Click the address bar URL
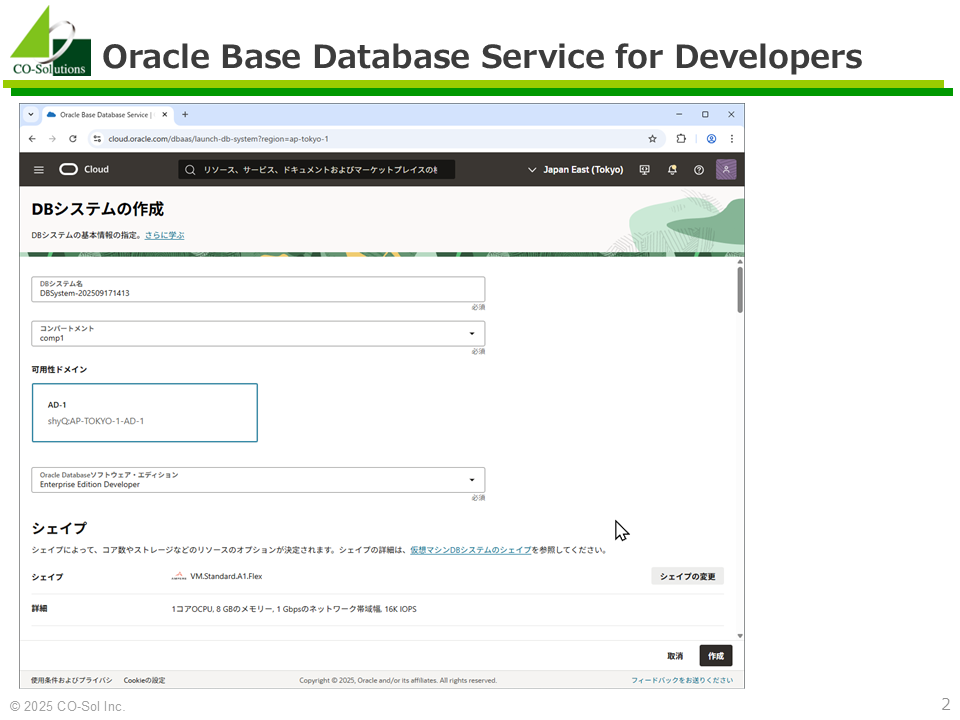 click(x=219, y=139)
